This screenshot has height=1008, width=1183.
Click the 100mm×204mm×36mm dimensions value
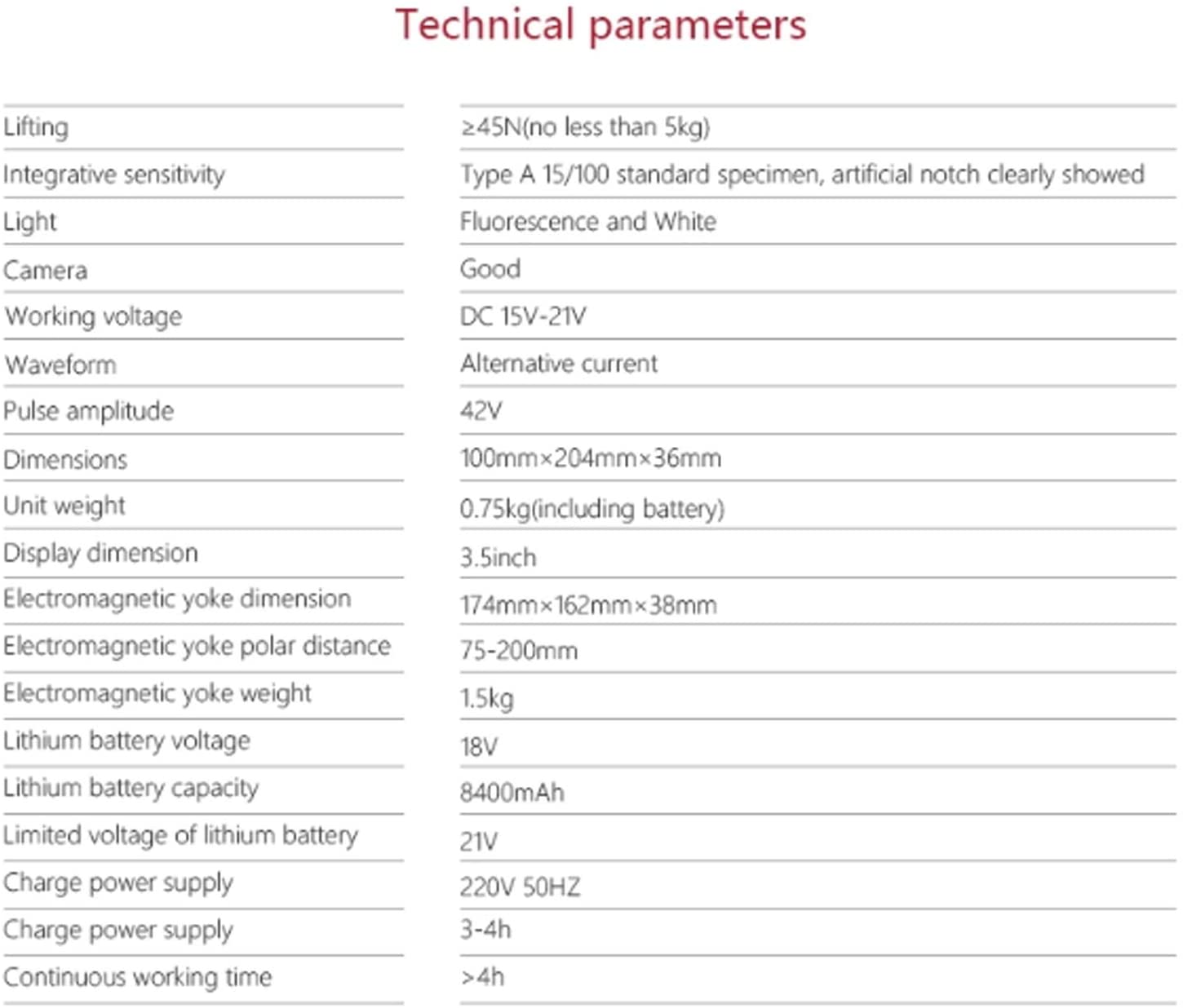[x=591, y=458]
